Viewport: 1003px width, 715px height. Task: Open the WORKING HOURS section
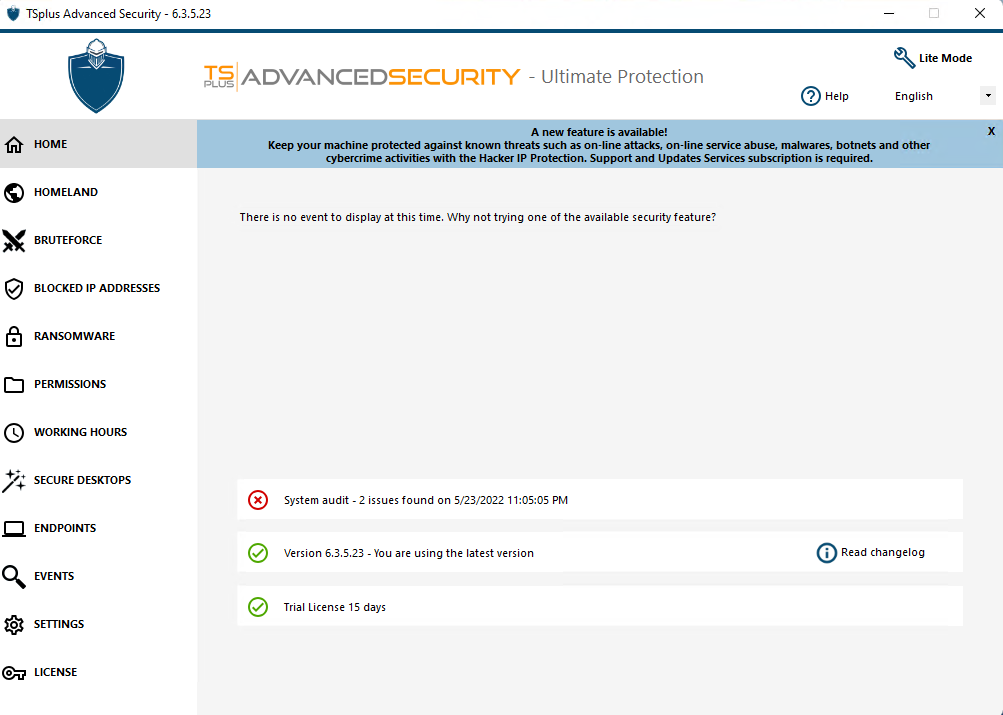[x=99, y=432]
